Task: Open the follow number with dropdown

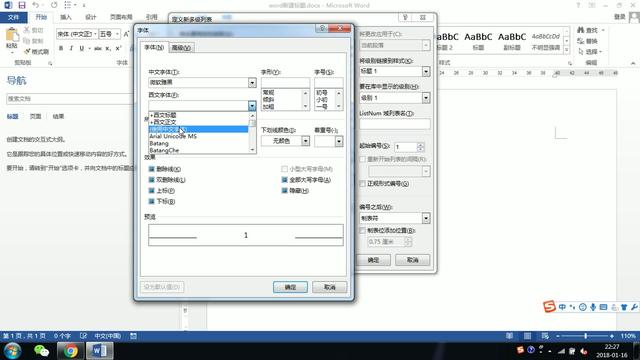Action: (x=426, y=218)
